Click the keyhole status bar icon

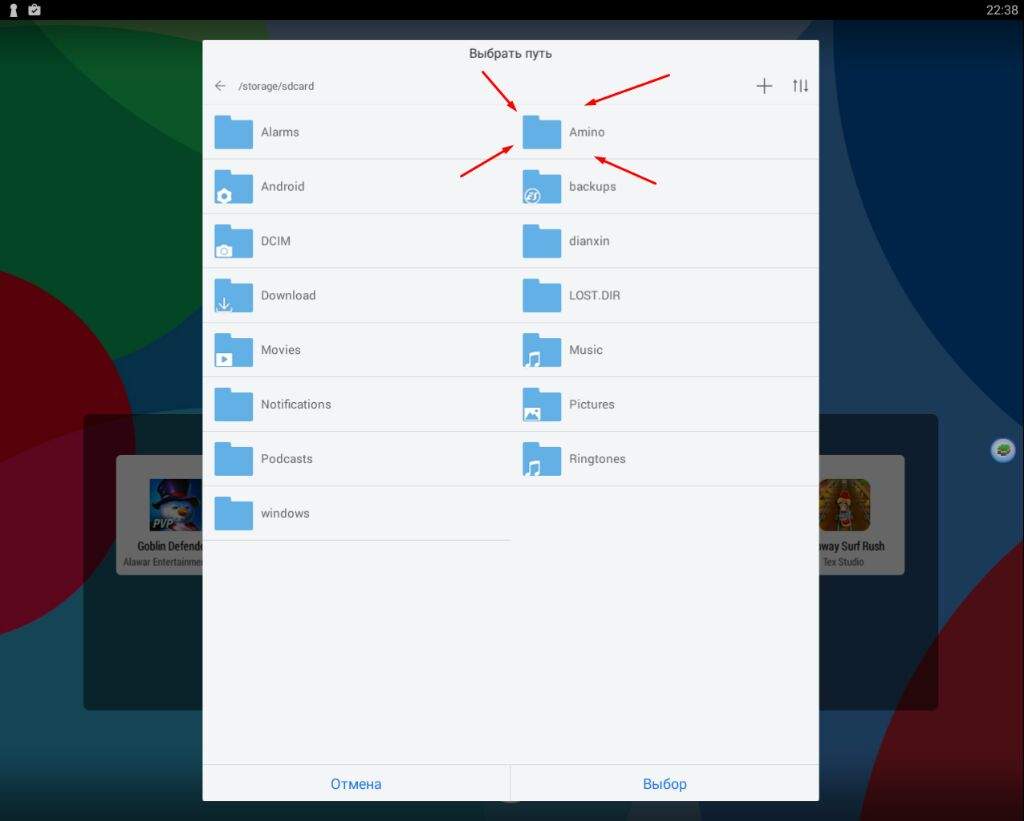(x=13, y=10)
